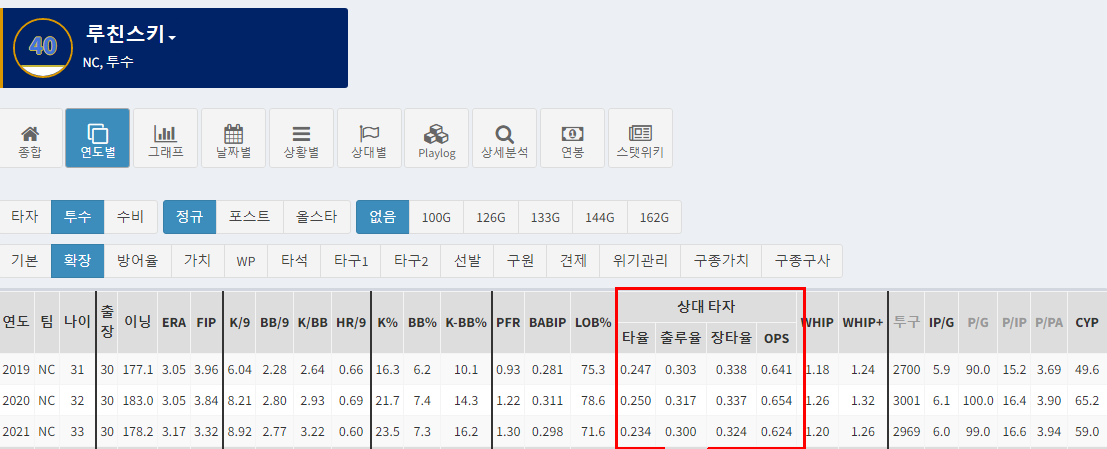The image size is (1107, 449).
Task: Switch to 수비 fielding stats
Action: point(131,217)
